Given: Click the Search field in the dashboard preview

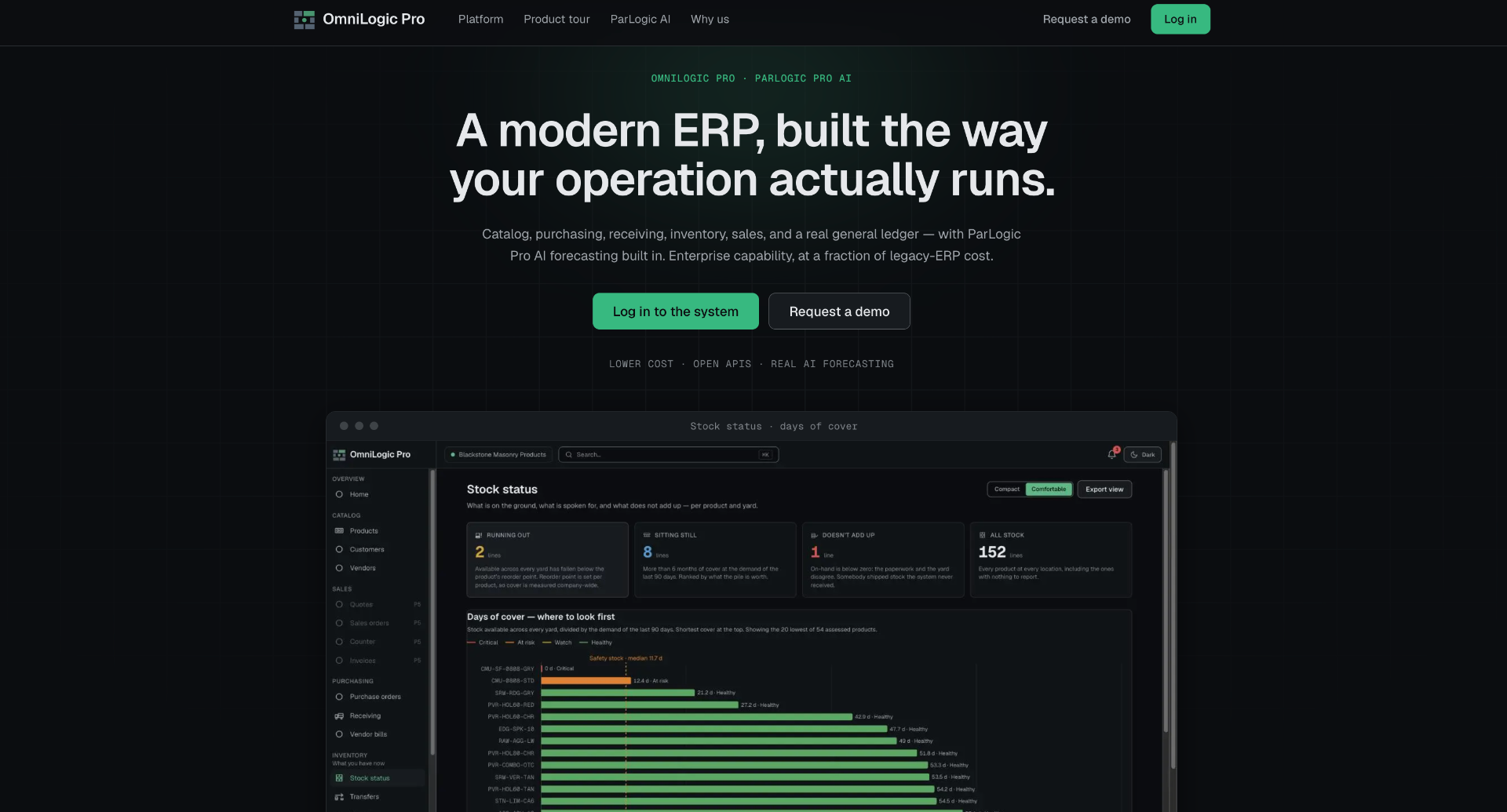Looking at the screenshot, I should [x=669, y=455].
